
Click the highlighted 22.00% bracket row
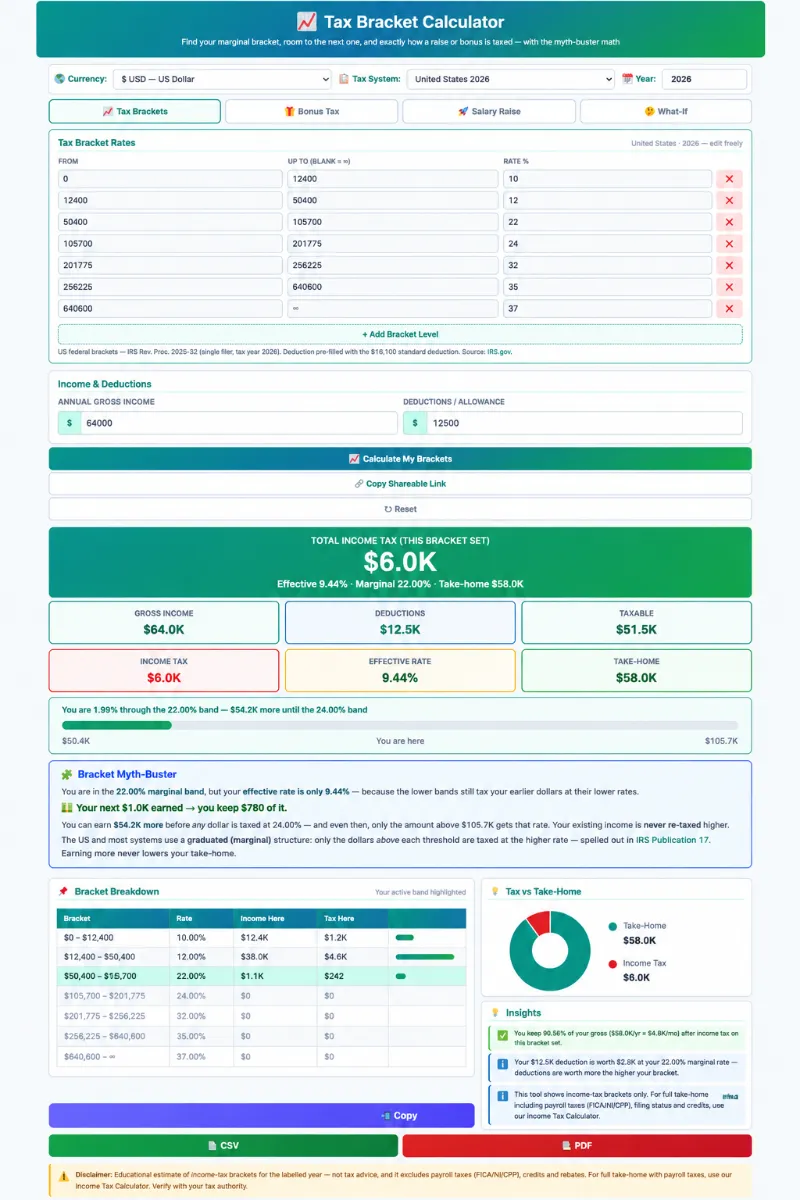(261, 976)
